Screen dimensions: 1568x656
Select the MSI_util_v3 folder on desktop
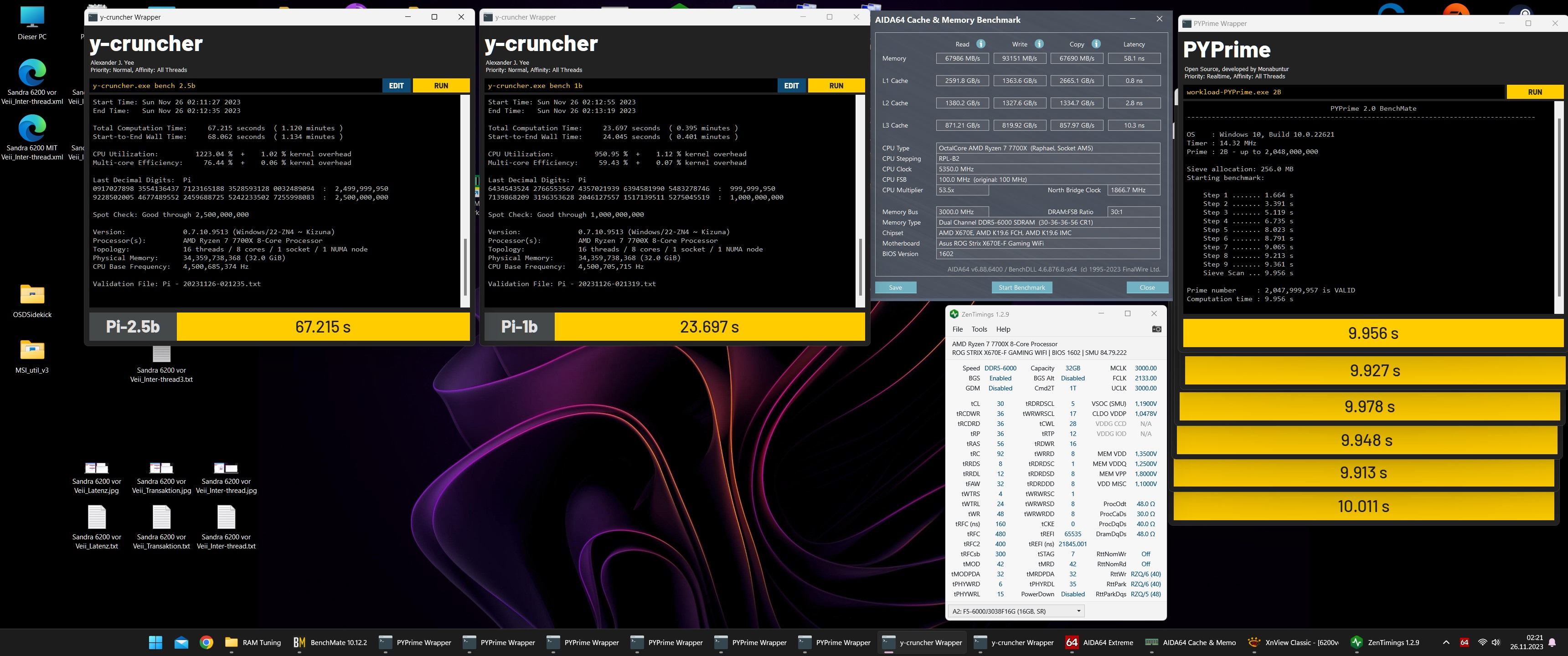click(x=32, y=356)
